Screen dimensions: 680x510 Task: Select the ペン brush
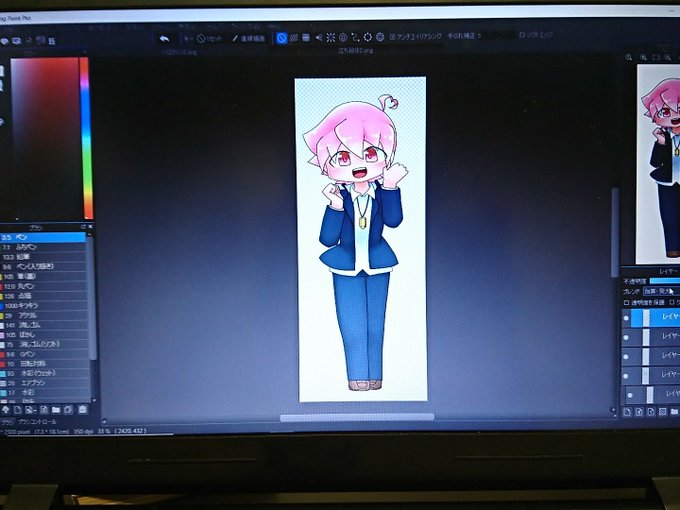pyautogui.click(x=43, y=237)
